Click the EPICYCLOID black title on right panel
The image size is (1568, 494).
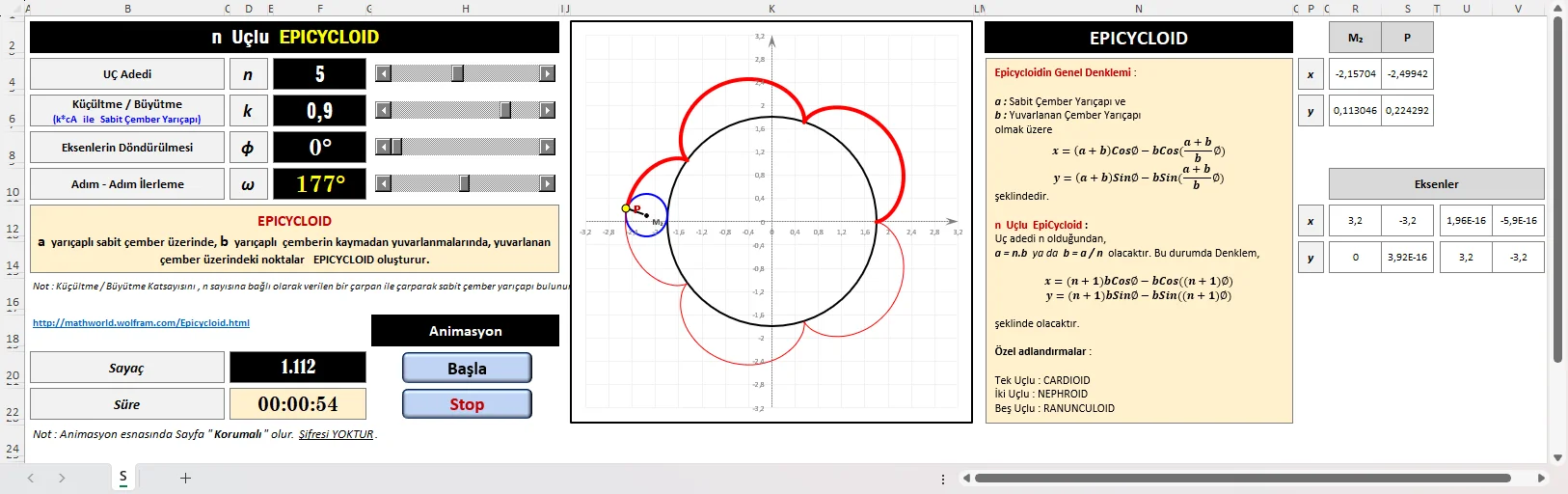click(x=1139, y=38)
